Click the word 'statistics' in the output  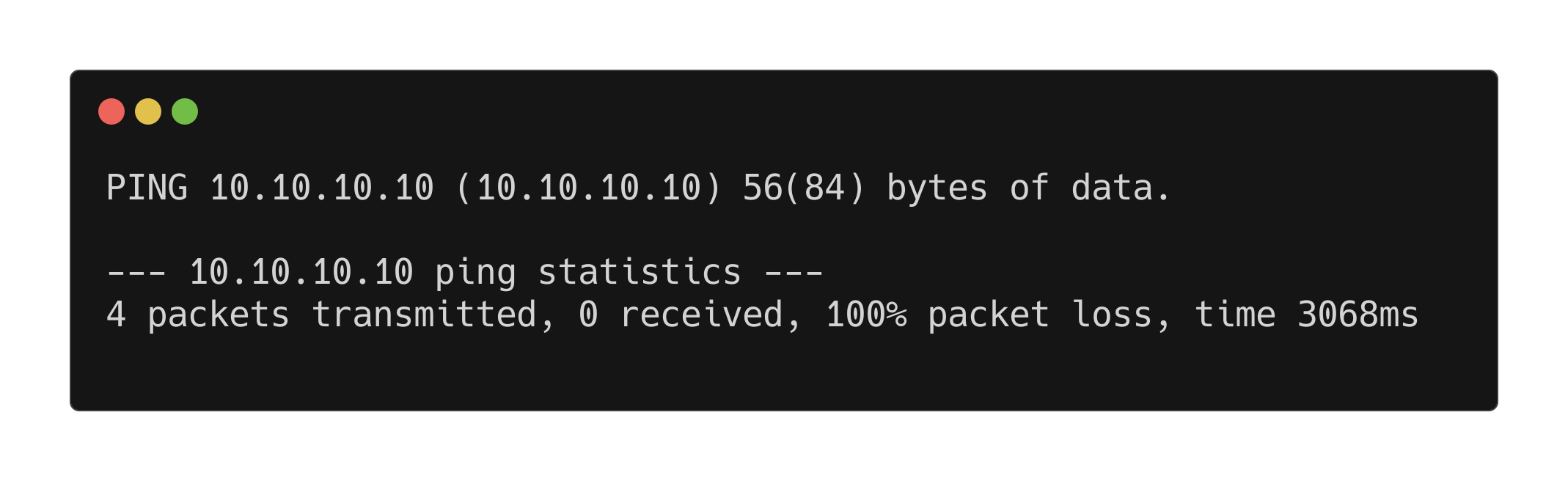tap(640, 272)
